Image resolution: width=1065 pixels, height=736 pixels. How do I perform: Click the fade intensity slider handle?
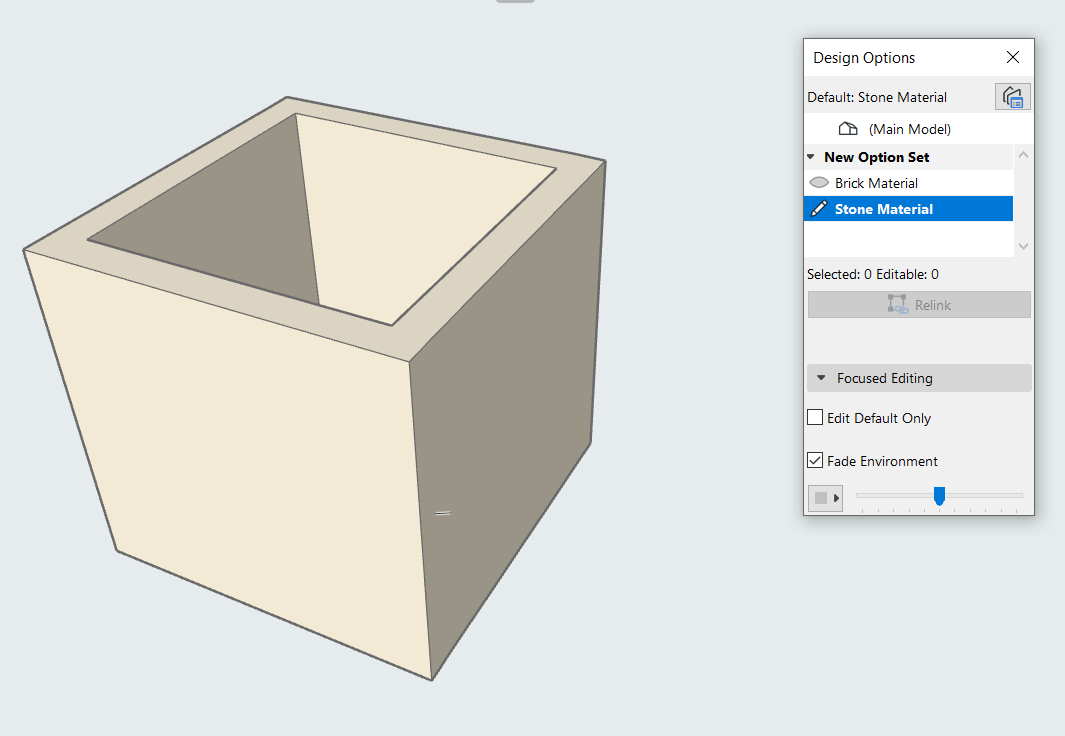point(939,496)
